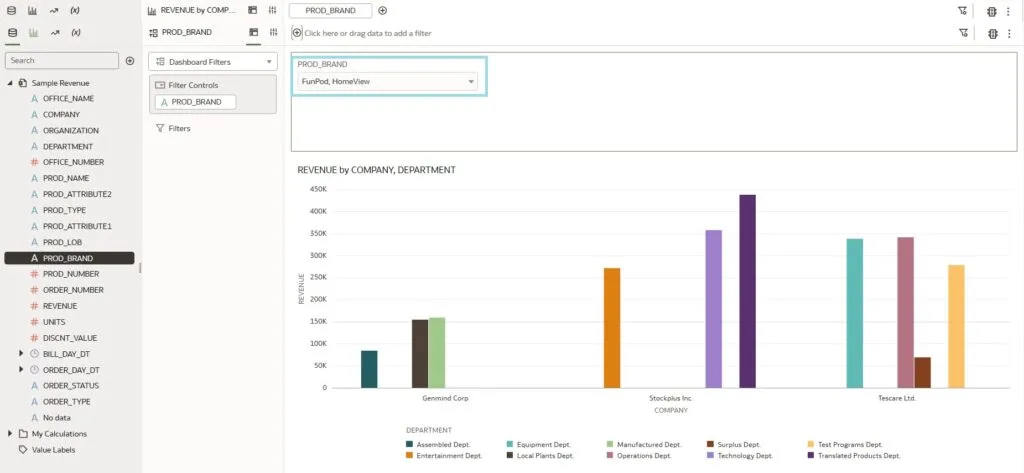Open the Dashboard Filters dropdown
This screenshot has width=1024, height=473.
[212, 62]
